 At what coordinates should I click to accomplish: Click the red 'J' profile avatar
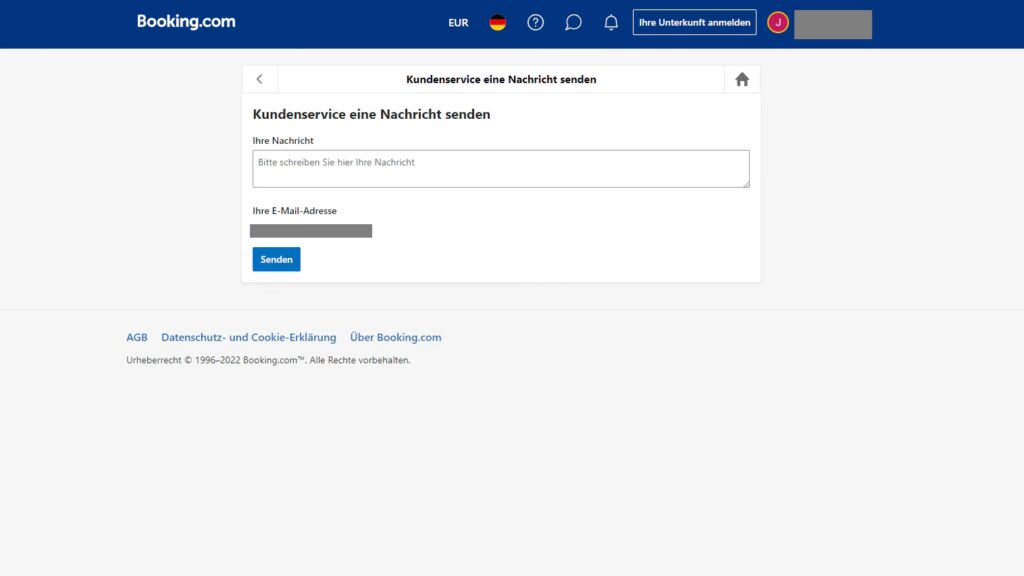tap(778, 23)
